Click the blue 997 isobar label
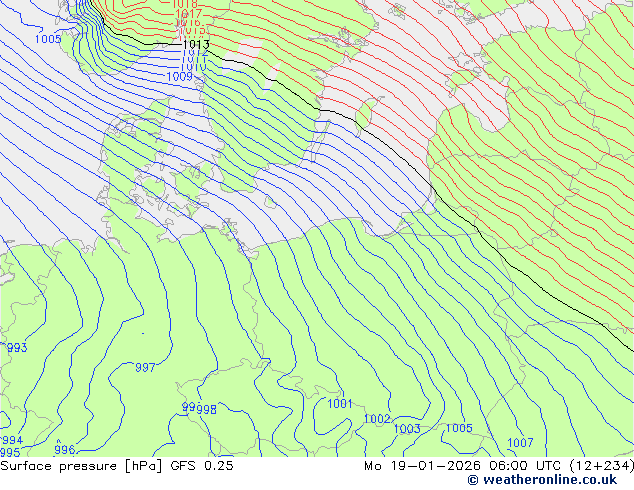Viewport: 634px width, 490px height. click(x=145, y=368)
